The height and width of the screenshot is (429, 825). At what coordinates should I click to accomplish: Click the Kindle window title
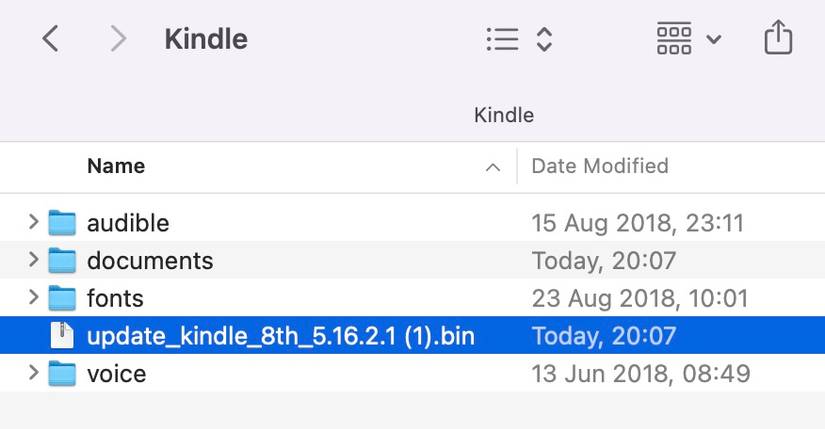206,39
